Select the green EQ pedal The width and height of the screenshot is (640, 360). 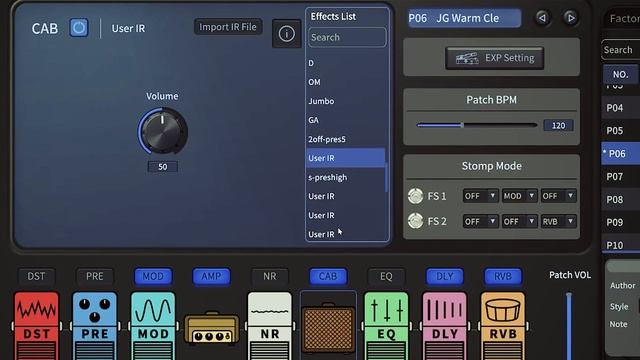[386, 326]
